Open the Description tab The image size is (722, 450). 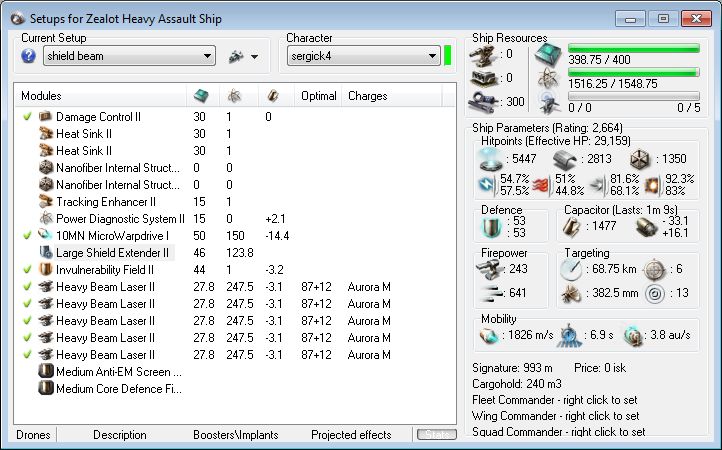pyautogui.click(x=120, y=435)
